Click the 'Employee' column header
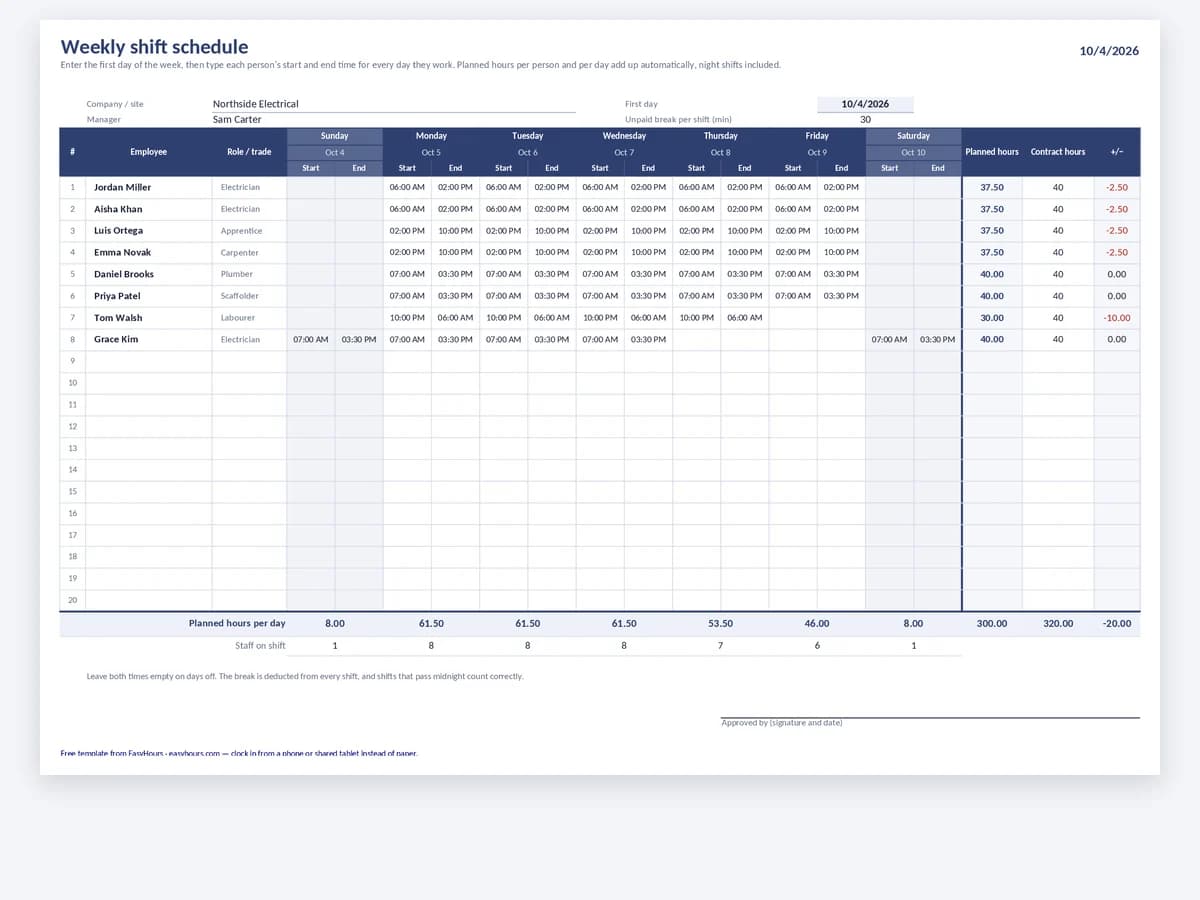This screenshot has height=900, width=1200. click(149, 152)
